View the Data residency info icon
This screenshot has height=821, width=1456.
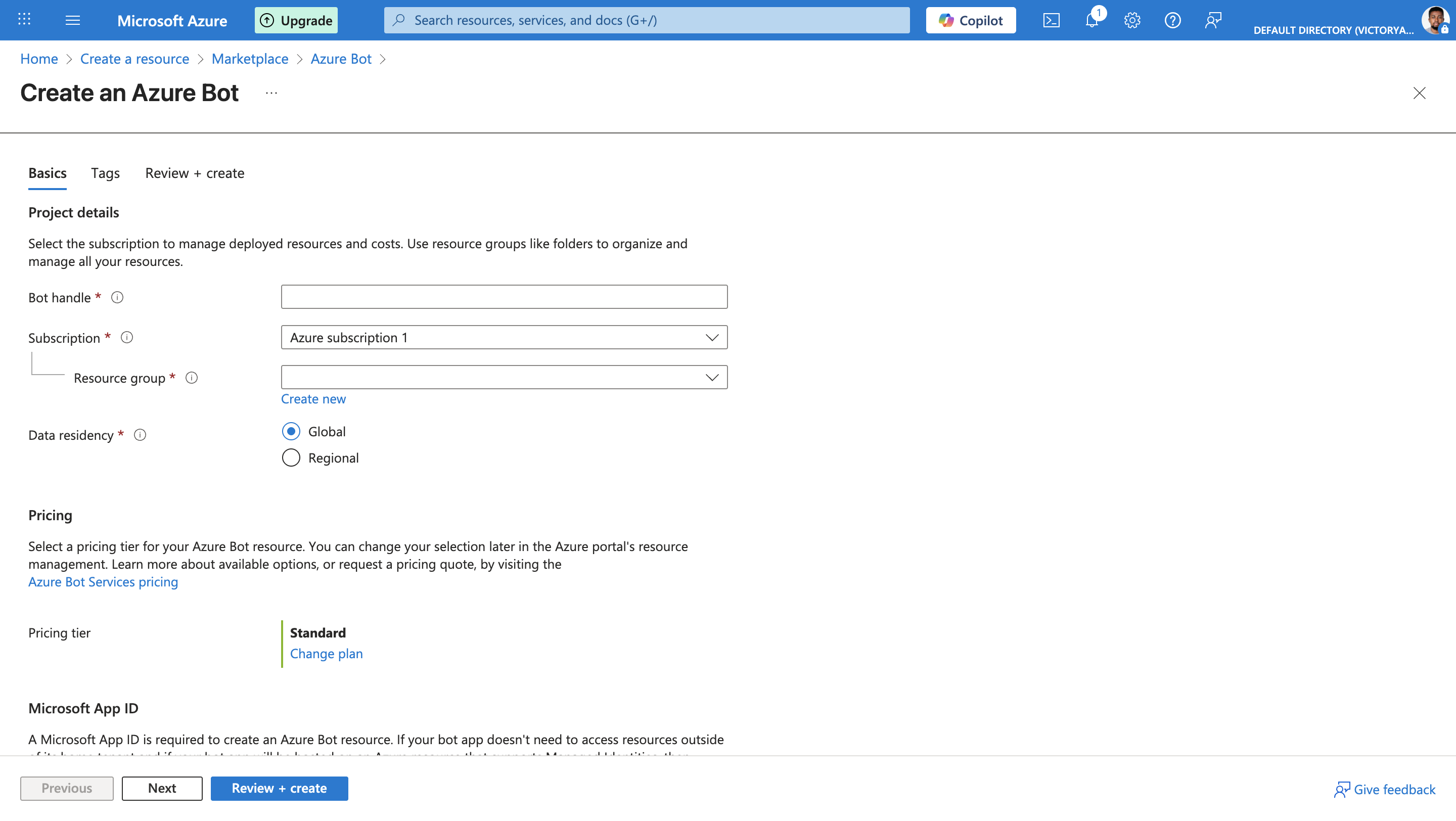140,435
